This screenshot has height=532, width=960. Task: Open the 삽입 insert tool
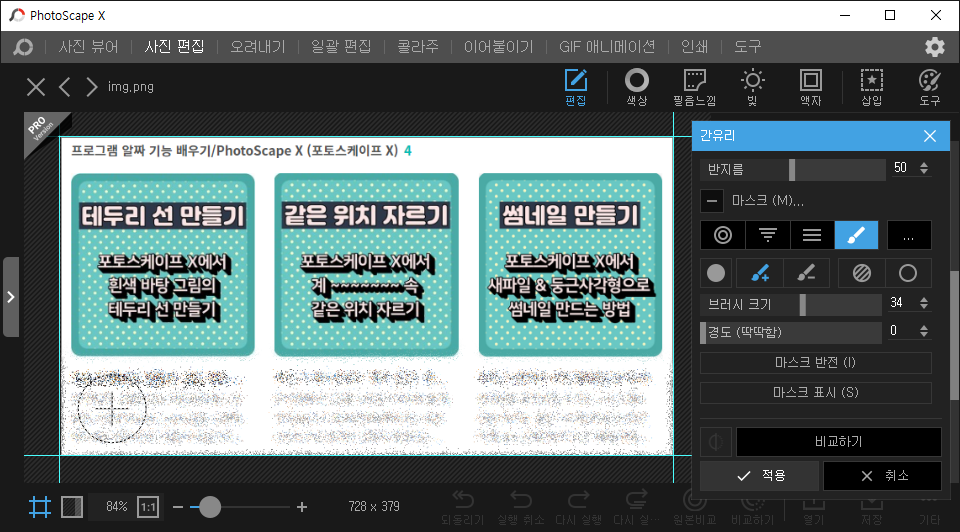click(872, 87)
